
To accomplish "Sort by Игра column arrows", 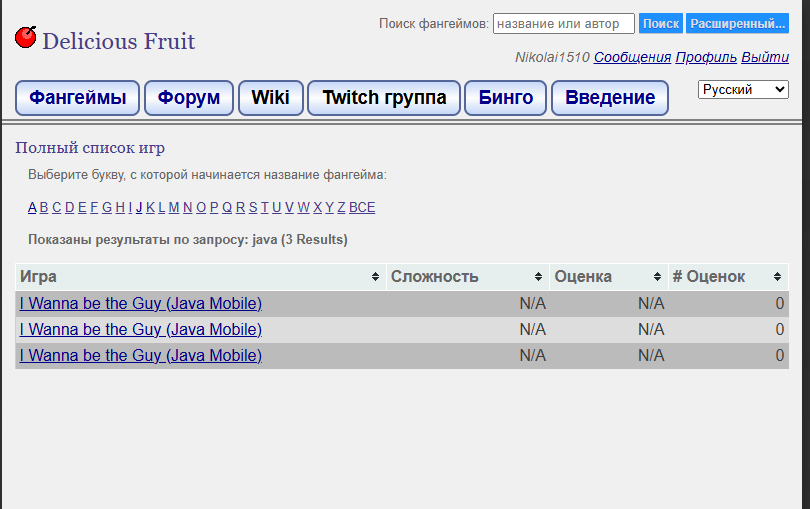I will pyautogui.click(x=376, y=277).
